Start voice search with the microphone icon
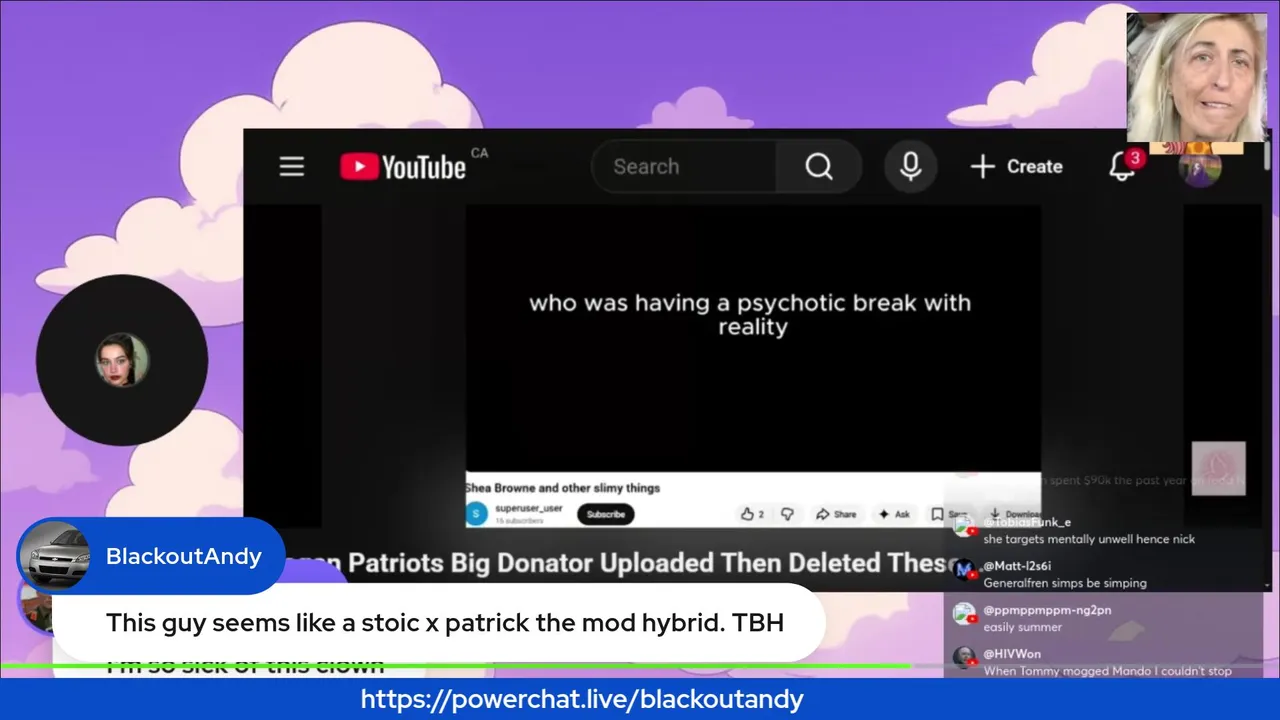 click(910, 166)
